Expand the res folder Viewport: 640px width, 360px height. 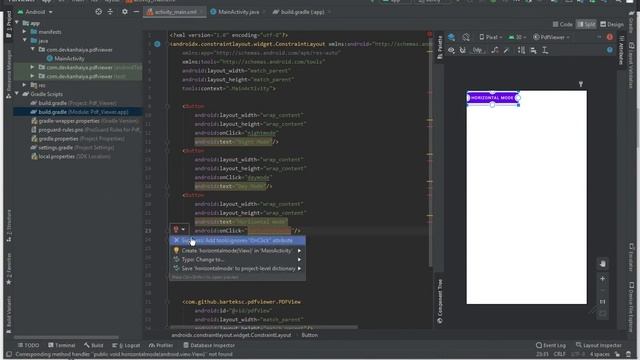(24, 85)
